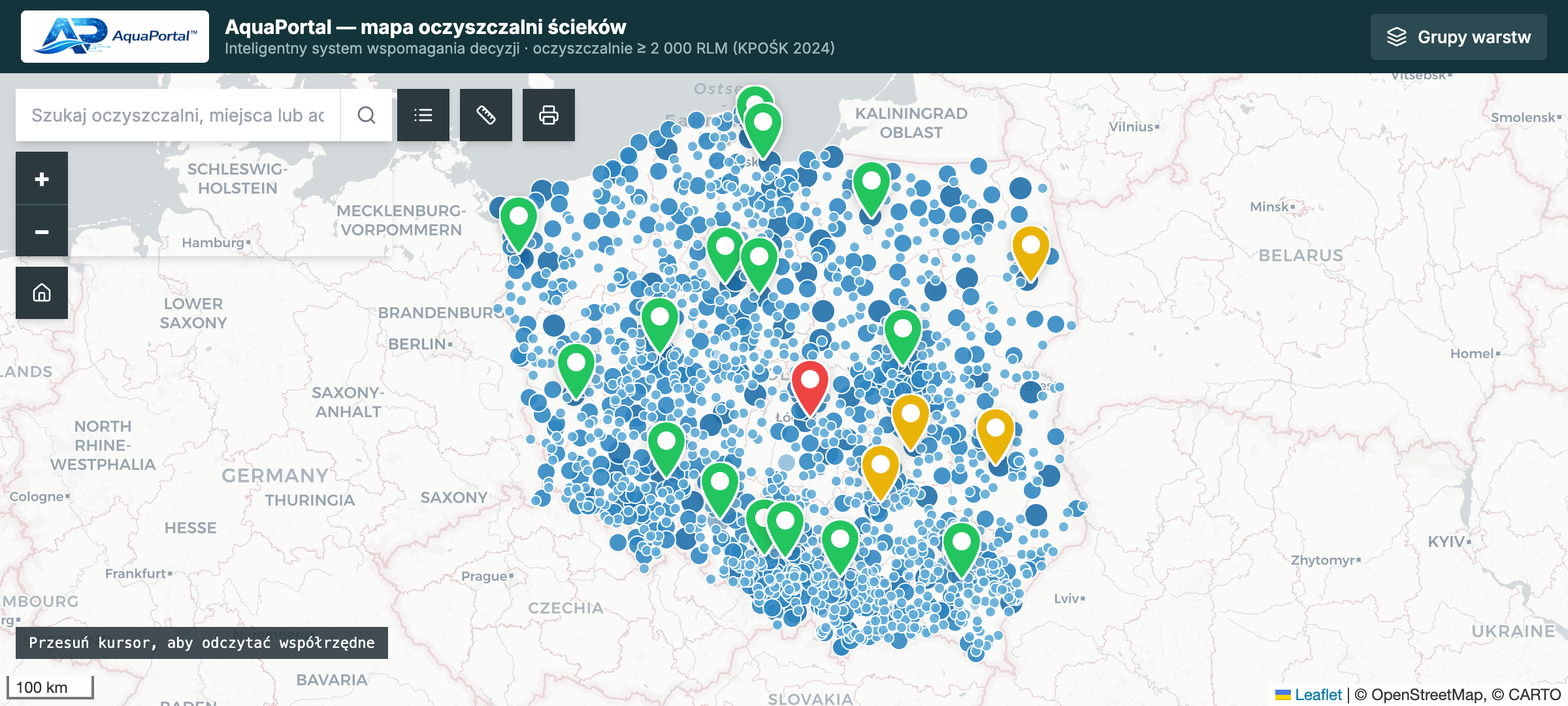This screenshot has height=706, width=1568.
Task: Select yellow pin near Belarus border
Action: tap(1031, 254)
